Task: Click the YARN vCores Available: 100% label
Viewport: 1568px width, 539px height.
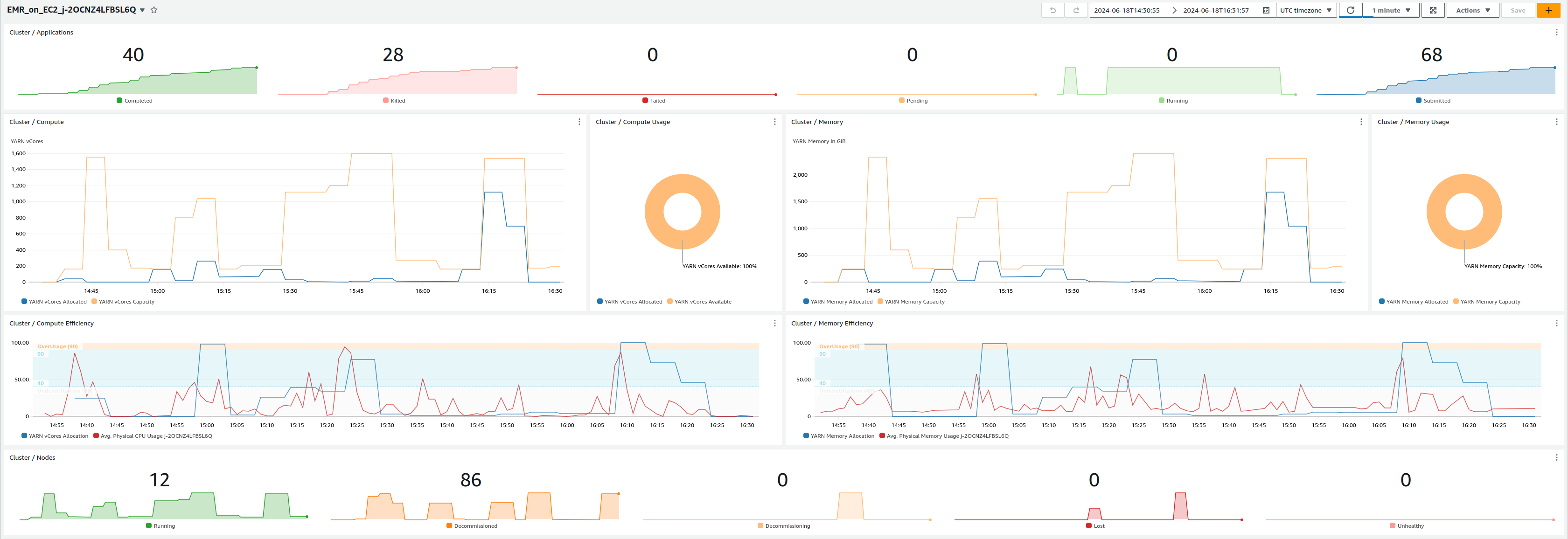Action: [719, 266]
